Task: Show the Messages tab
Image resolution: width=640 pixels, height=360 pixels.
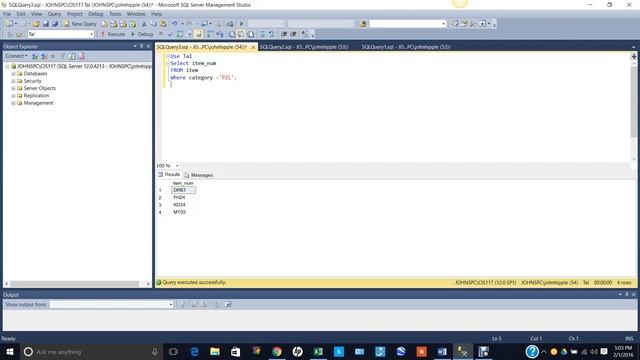Action: click(x=199, y=175)
